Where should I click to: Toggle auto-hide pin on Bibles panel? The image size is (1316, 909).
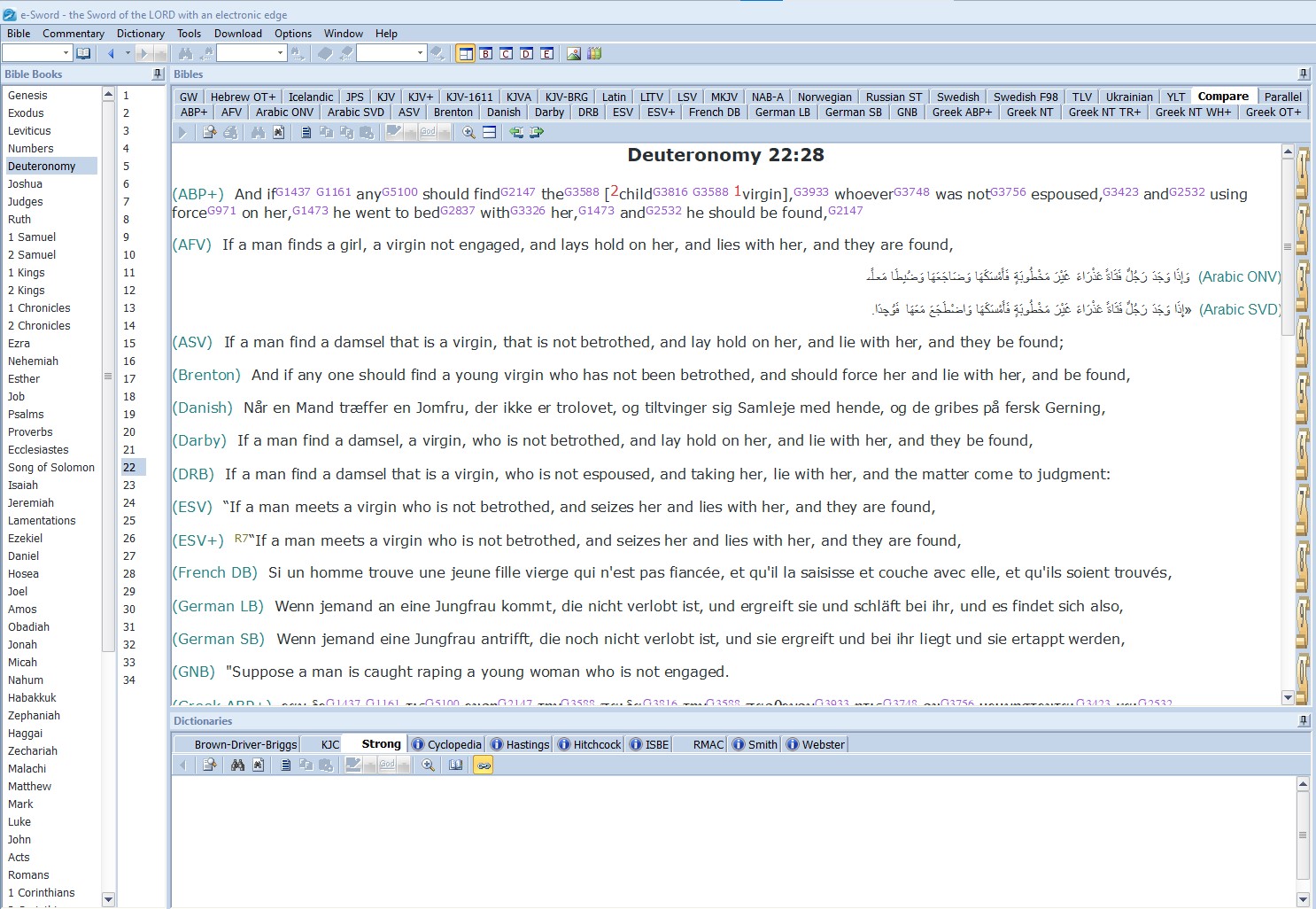(x=1304, y=74)
